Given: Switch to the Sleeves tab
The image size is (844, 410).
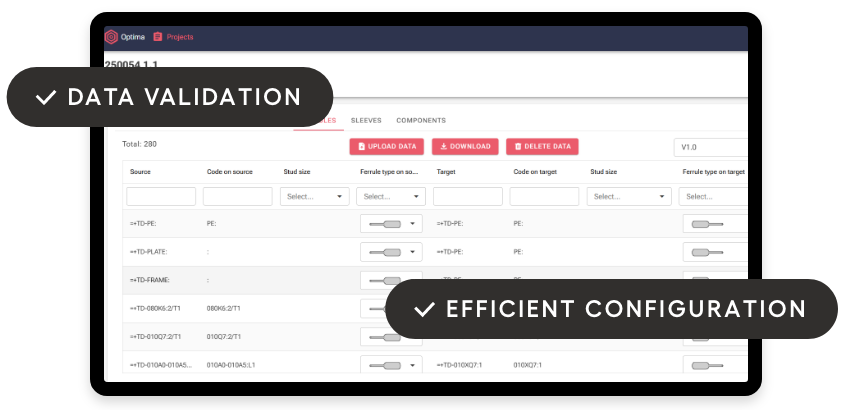Looking at the screenshot, I should [366, 121].
